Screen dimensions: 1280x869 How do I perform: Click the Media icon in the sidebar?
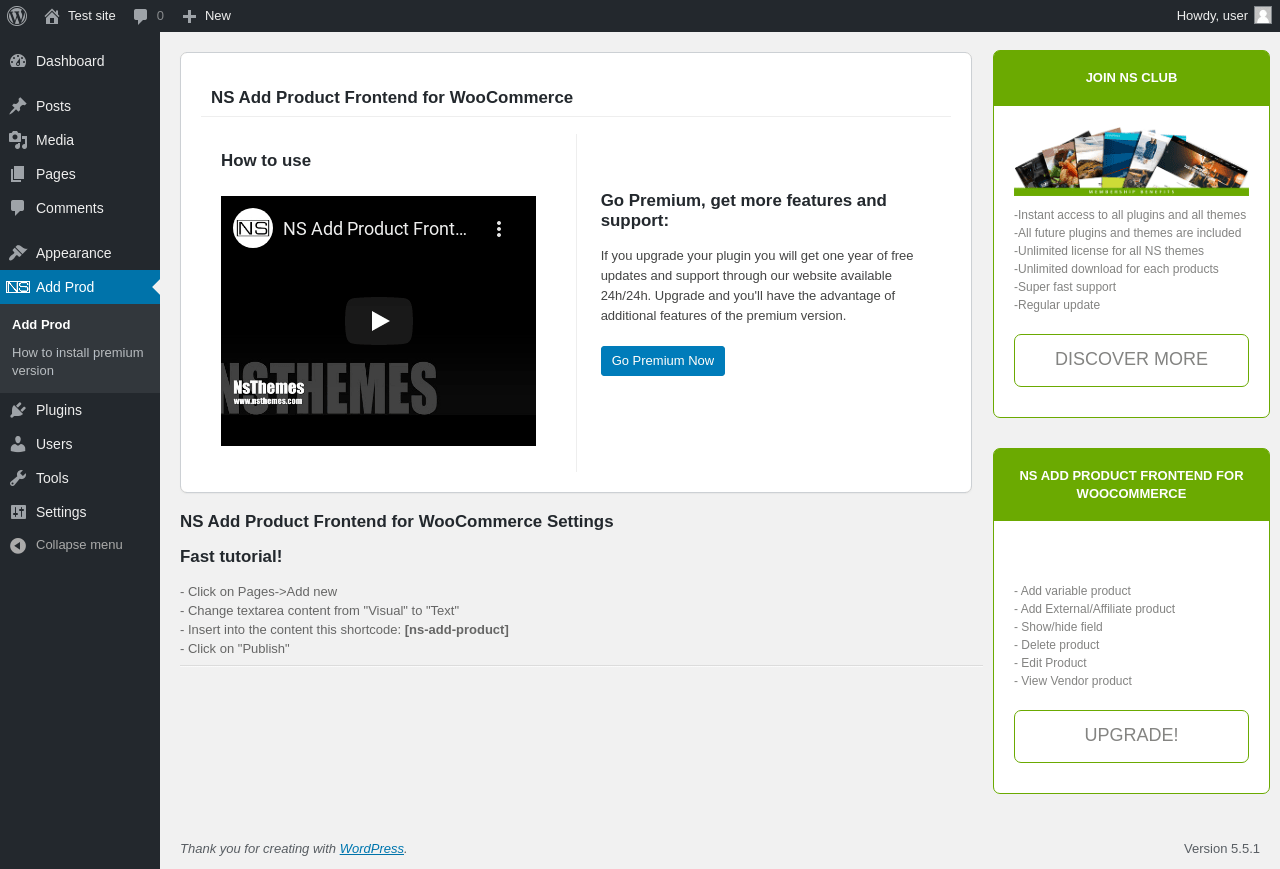18,140
